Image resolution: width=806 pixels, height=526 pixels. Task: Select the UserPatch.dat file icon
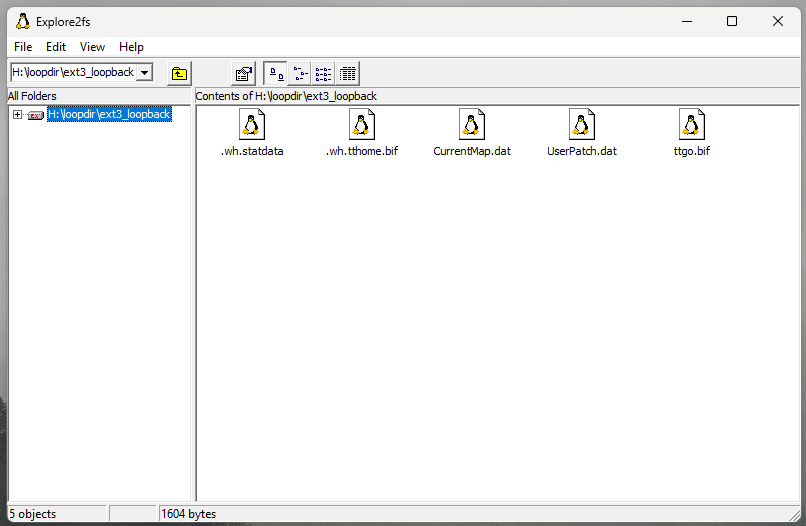click(582, 124)
